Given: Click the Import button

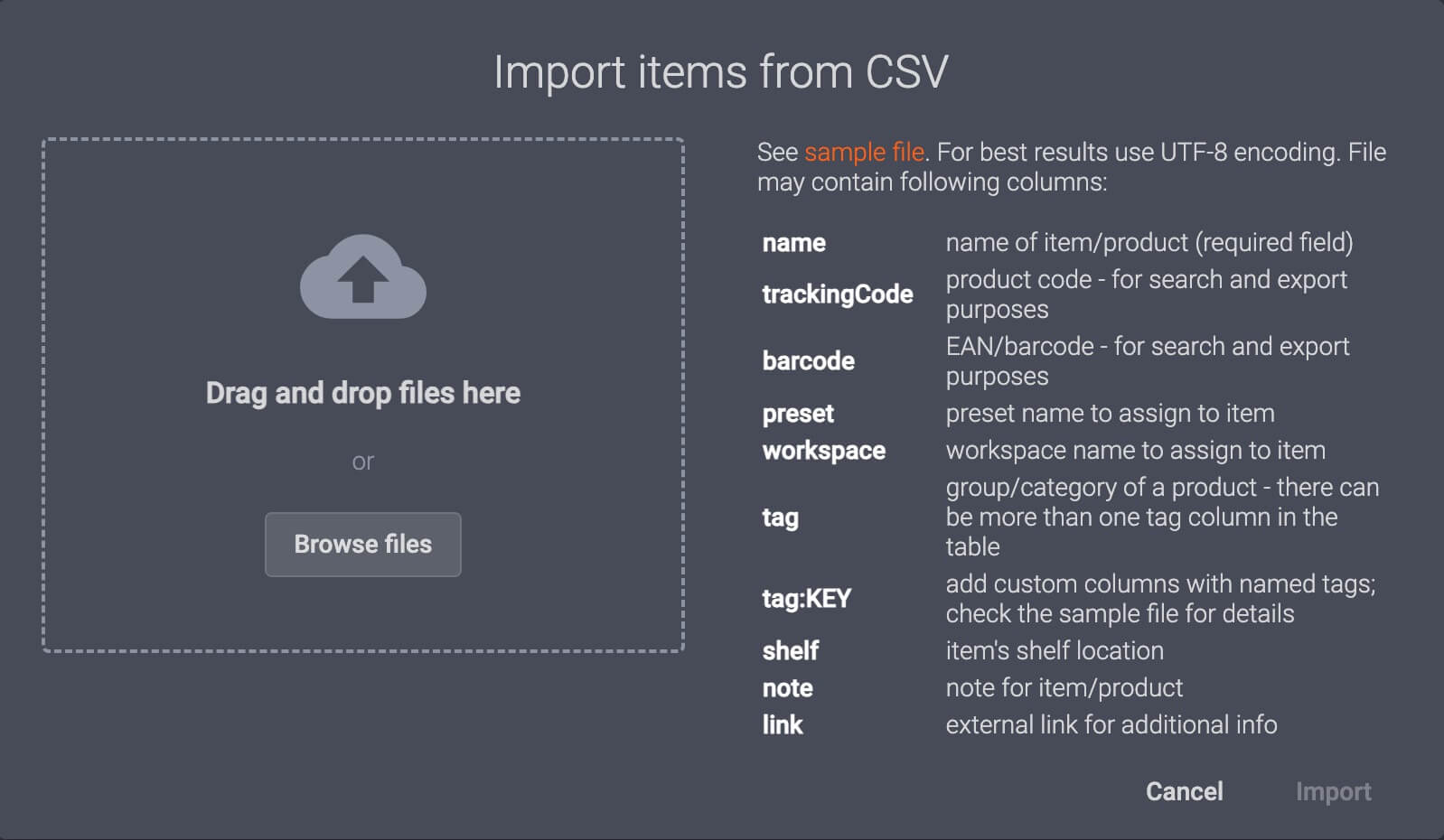Looking at the screenshot, I should coord(1335,791).
